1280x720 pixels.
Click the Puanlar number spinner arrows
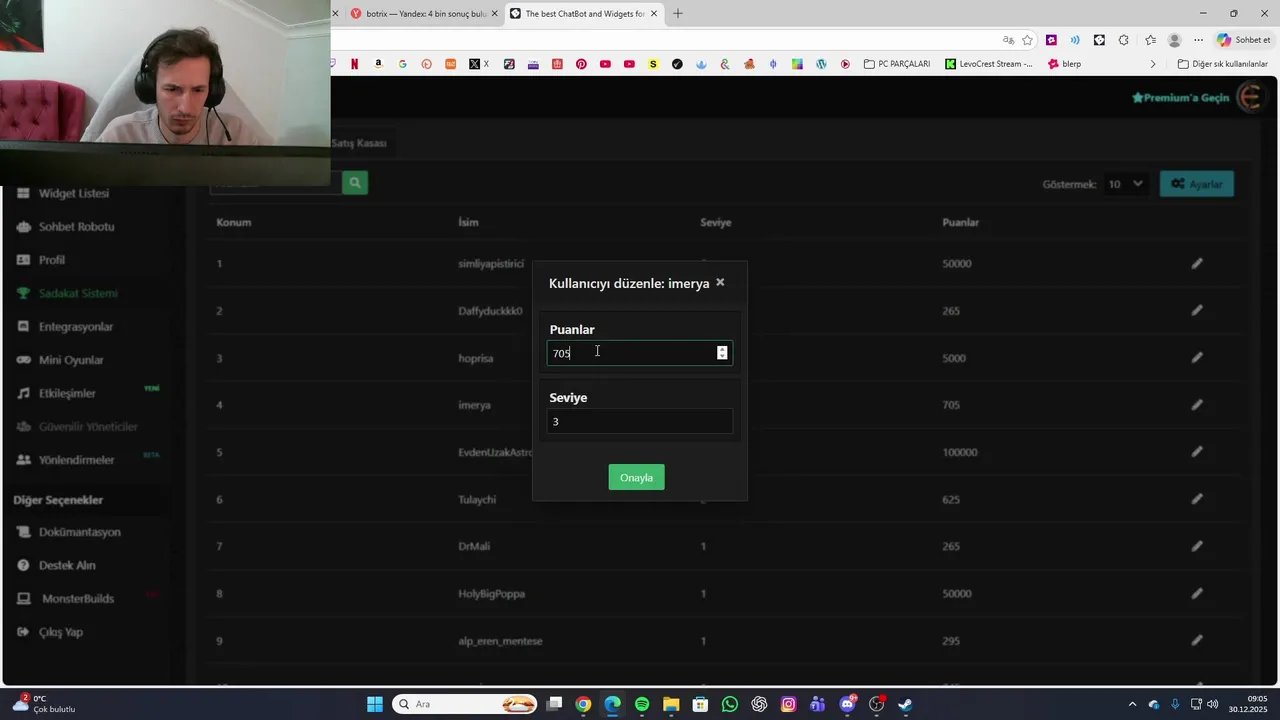click(722, 353)
